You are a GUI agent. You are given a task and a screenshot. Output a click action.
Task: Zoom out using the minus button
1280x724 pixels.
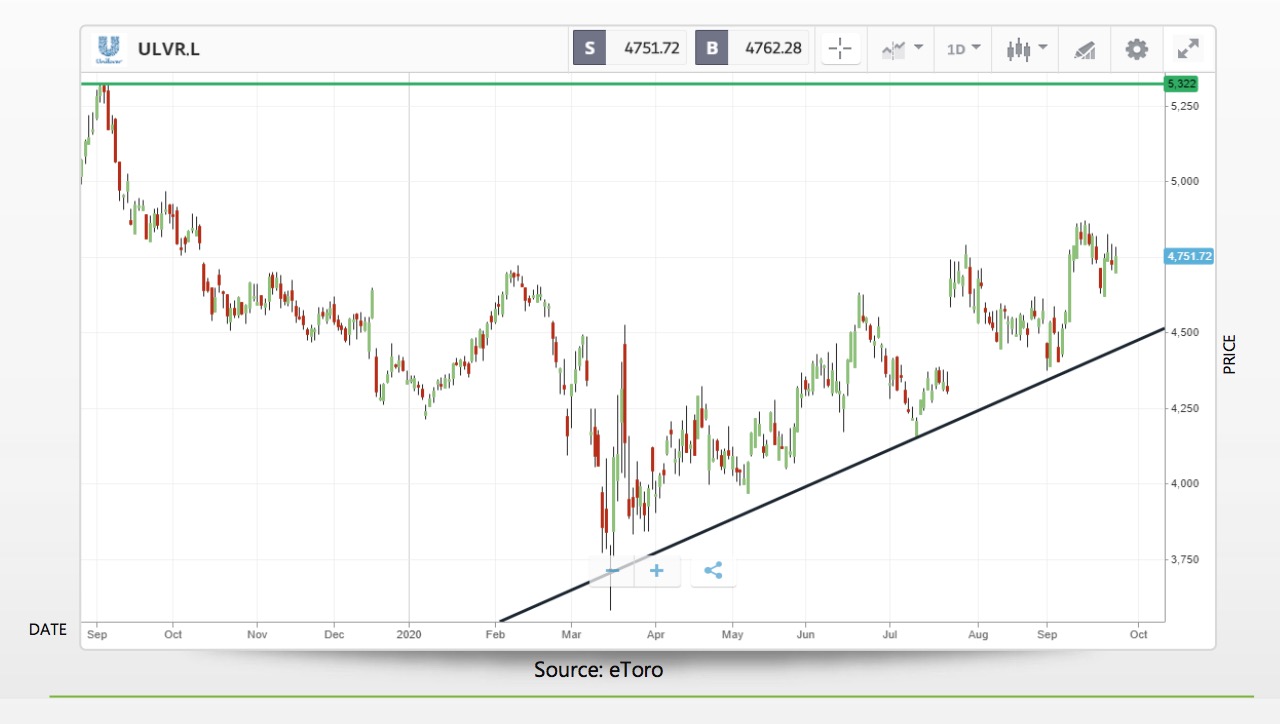tap(612, 571)
